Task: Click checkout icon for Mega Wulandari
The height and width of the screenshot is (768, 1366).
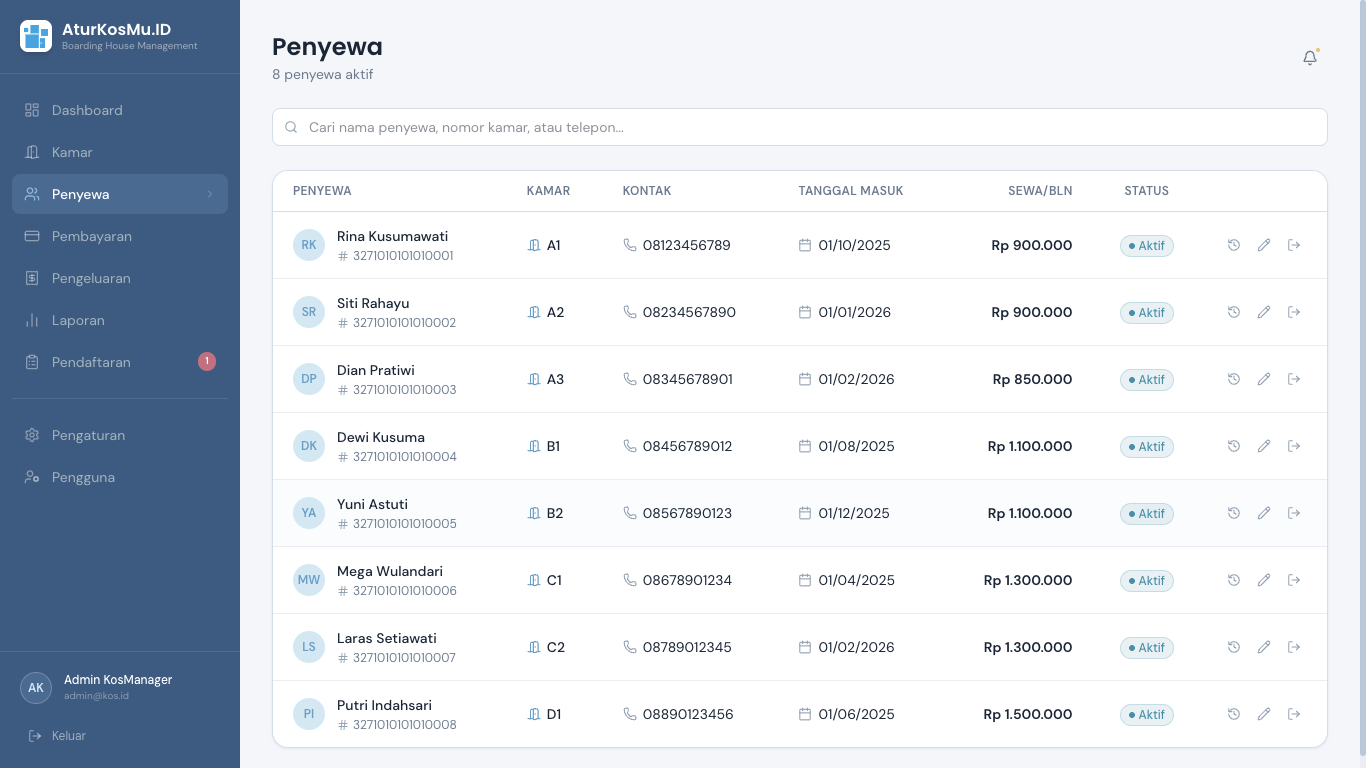Action: (1294, 580)
